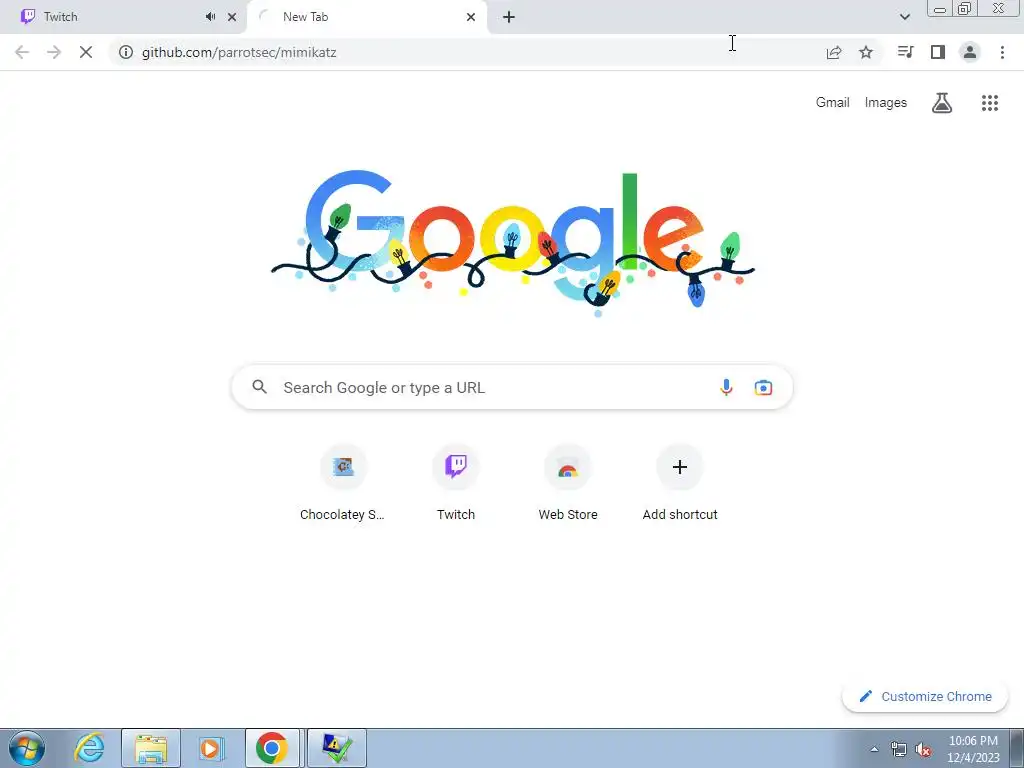Click Customize Chrome button
Screen dimensions: 1024x768
[925, 696]
